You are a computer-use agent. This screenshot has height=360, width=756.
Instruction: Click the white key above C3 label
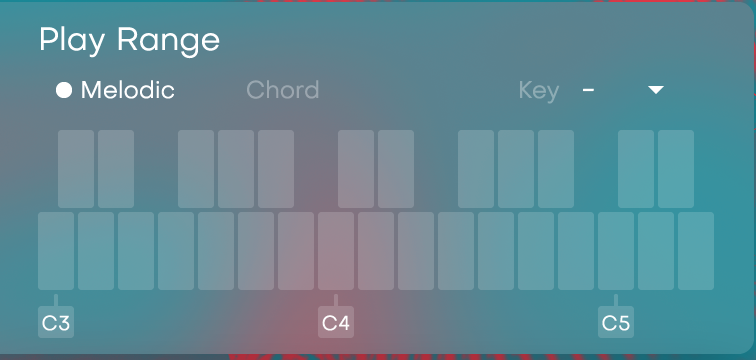56,251
